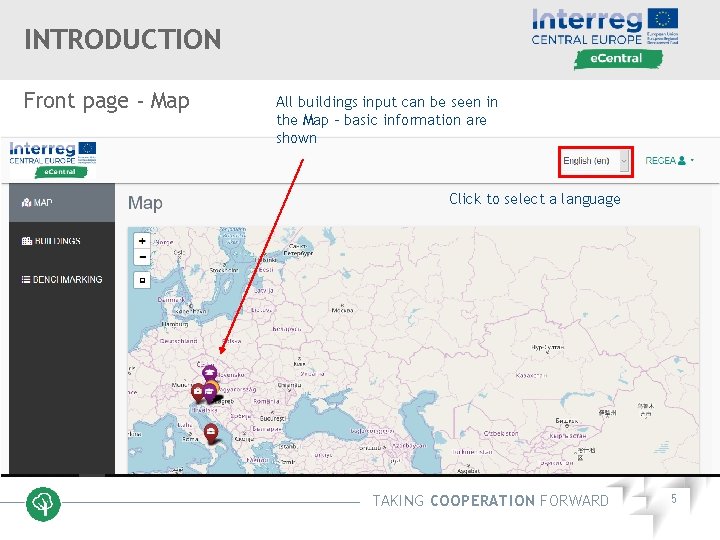
Task: Click the Map page heading
Action: [x=145, y=203]
